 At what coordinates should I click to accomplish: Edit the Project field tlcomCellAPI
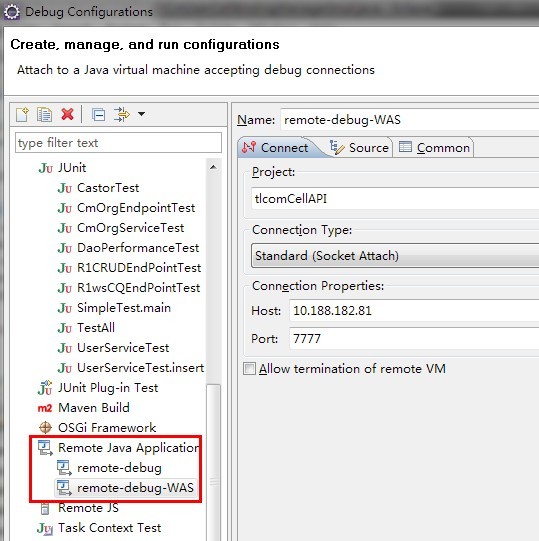coord(395,198)
